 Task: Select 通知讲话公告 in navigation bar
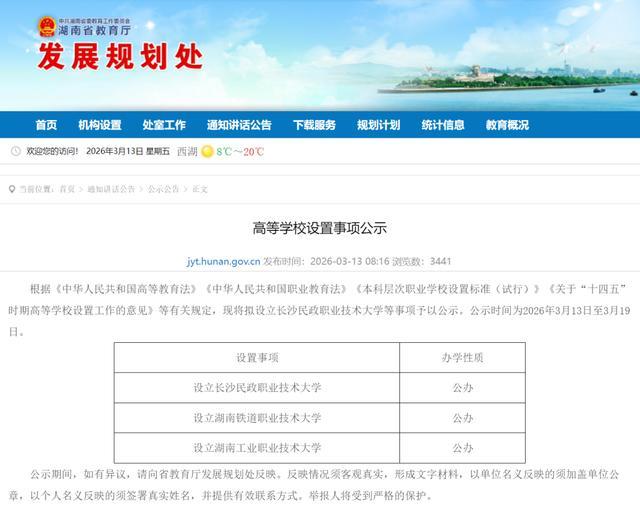tap(239, 125)
